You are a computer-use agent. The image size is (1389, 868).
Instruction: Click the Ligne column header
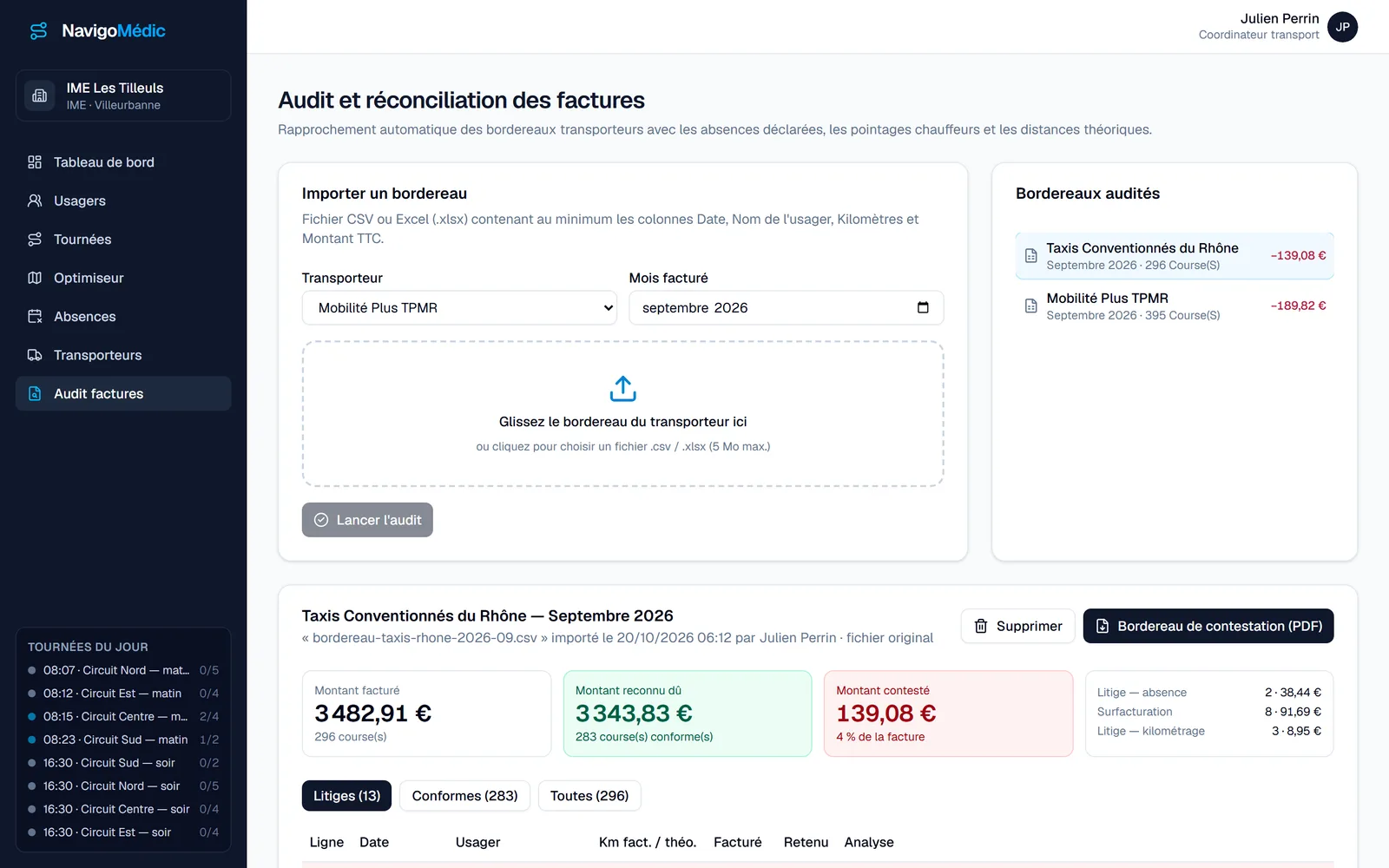coord(326,842)
